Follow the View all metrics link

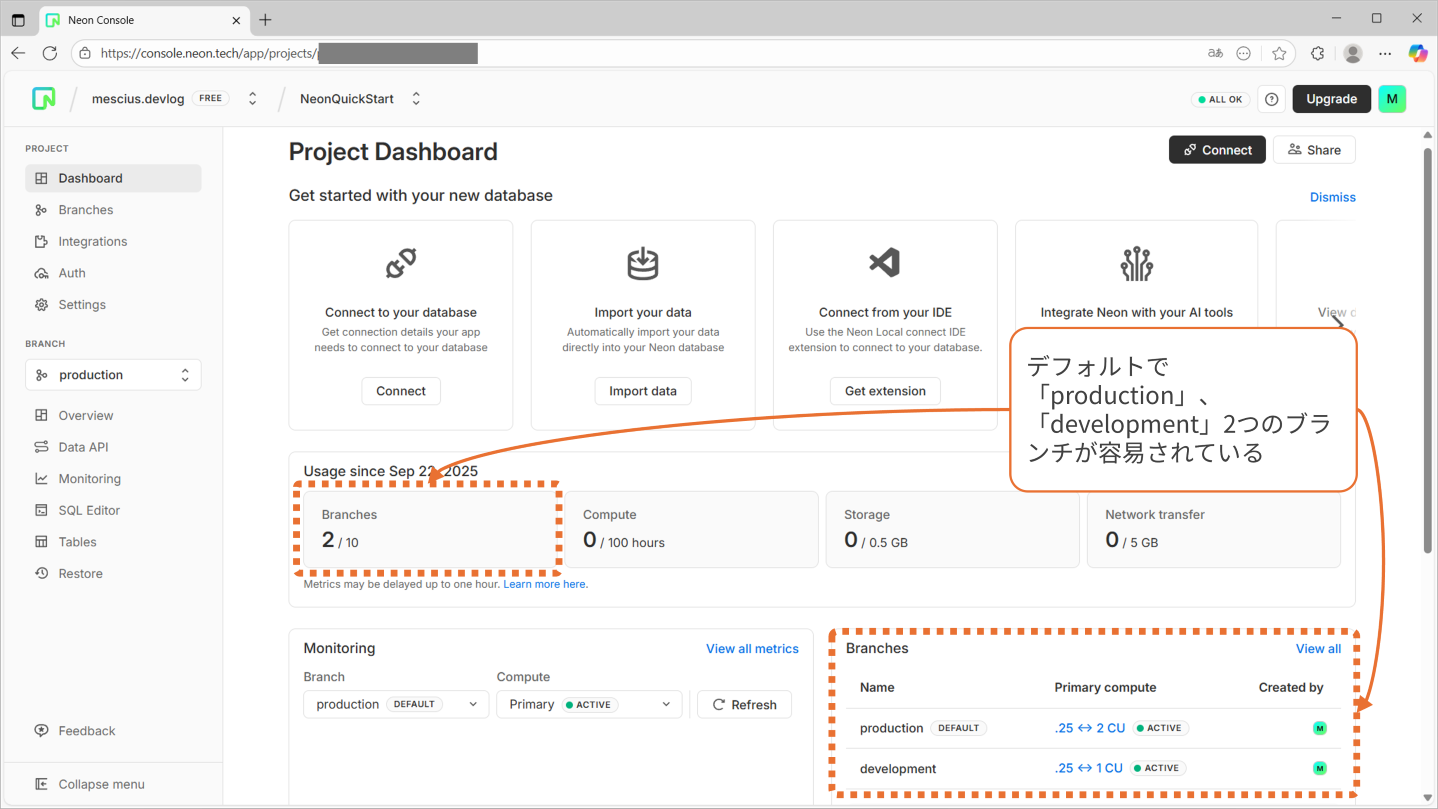click(752, 649)
